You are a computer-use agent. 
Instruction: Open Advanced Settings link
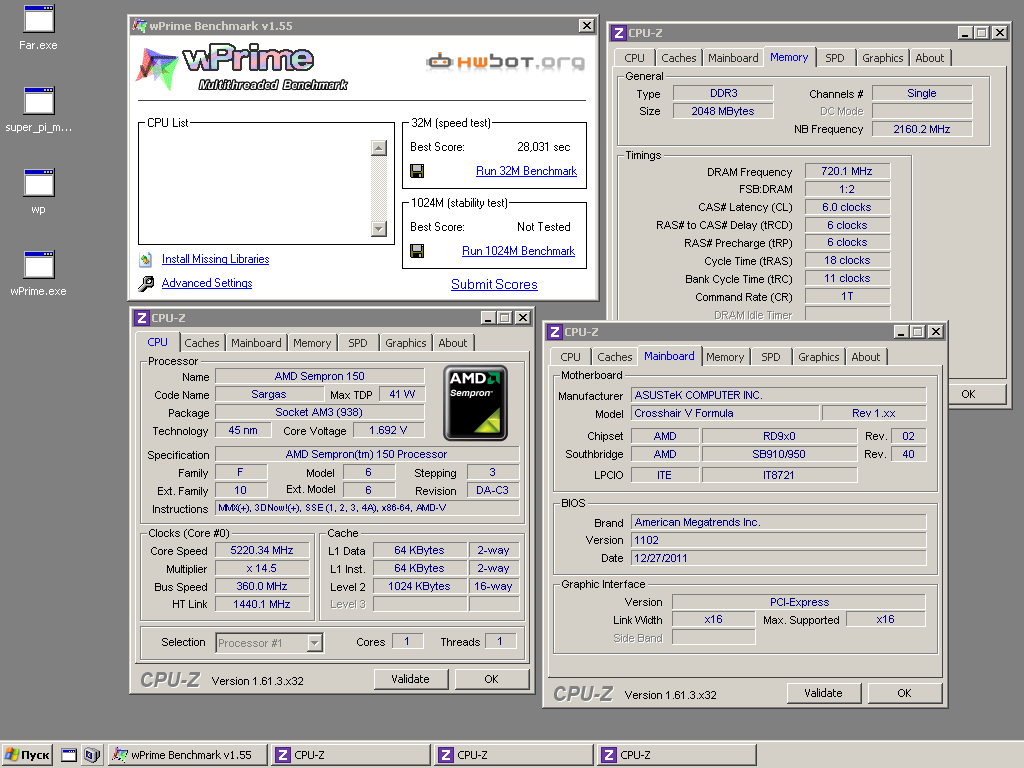(x=207, y=283)
